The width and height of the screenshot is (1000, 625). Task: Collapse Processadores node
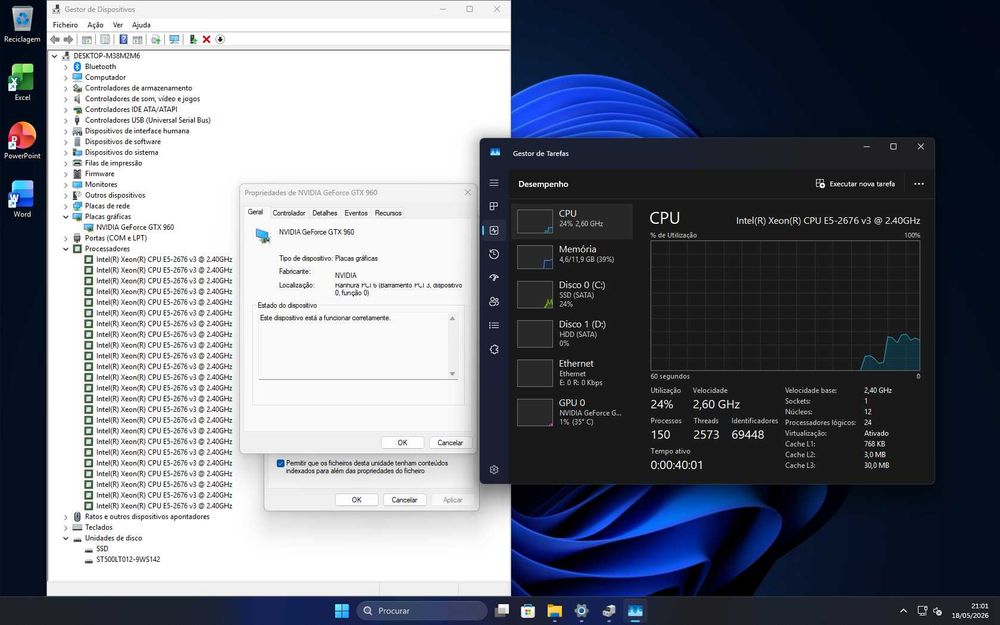coord(65,249)
